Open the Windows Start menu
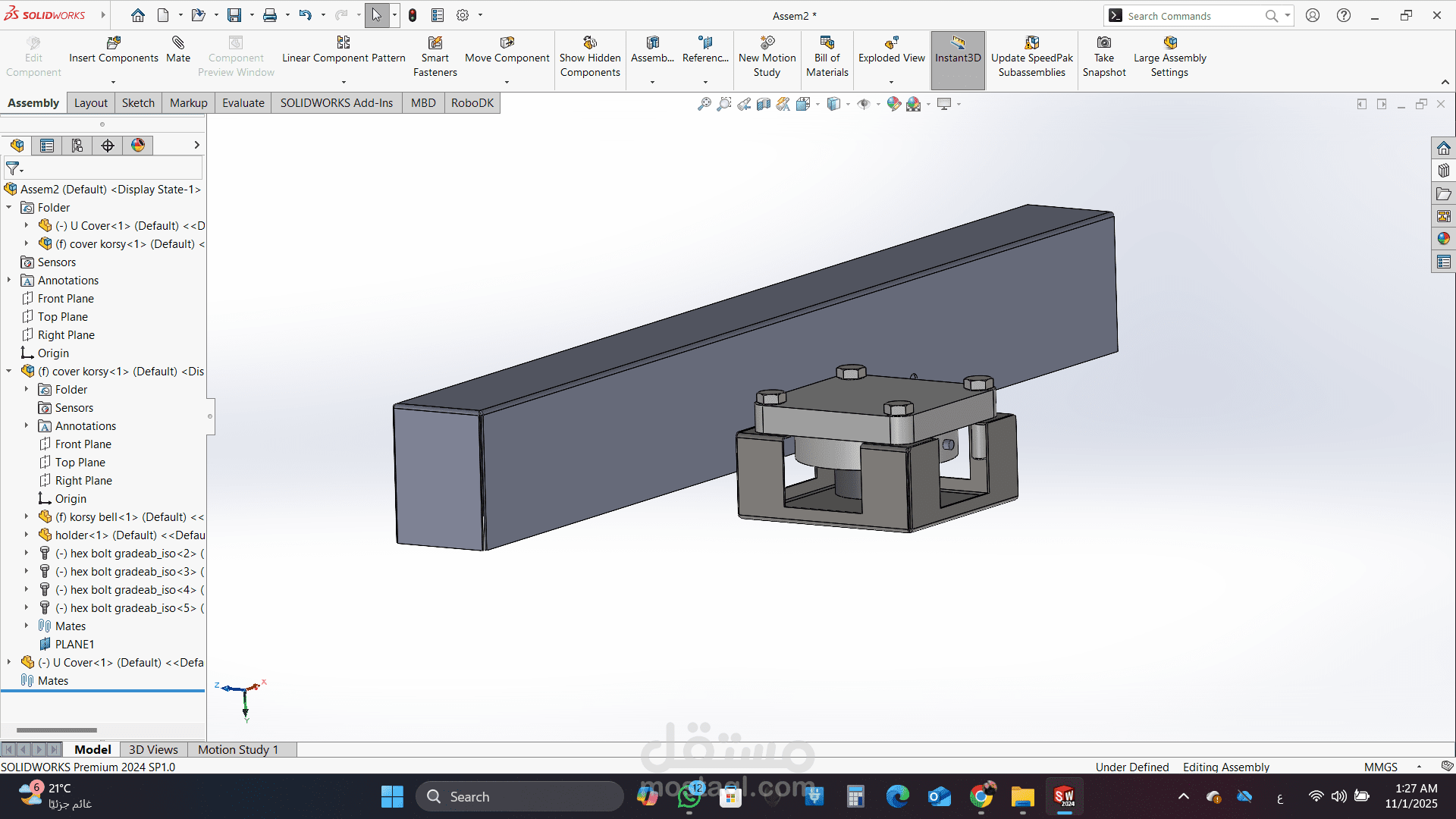This screenshot has width=1456, height=819. tap(392, 797)
